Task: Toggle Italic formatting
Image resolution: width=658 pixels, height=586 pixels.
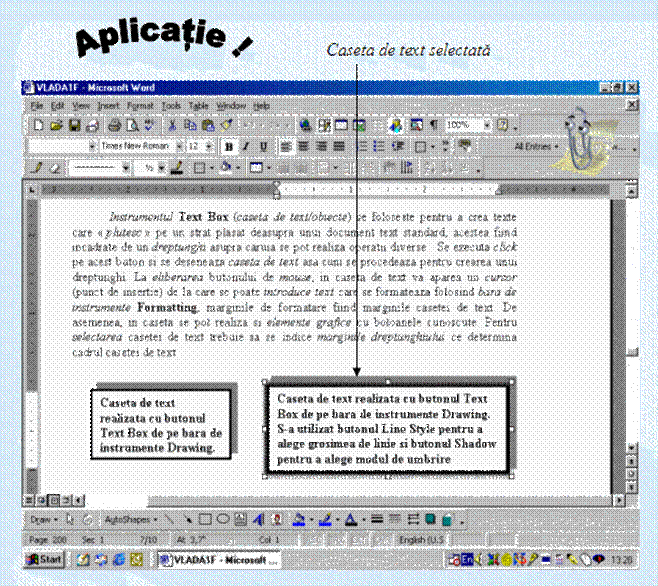Action: [245, 146]
